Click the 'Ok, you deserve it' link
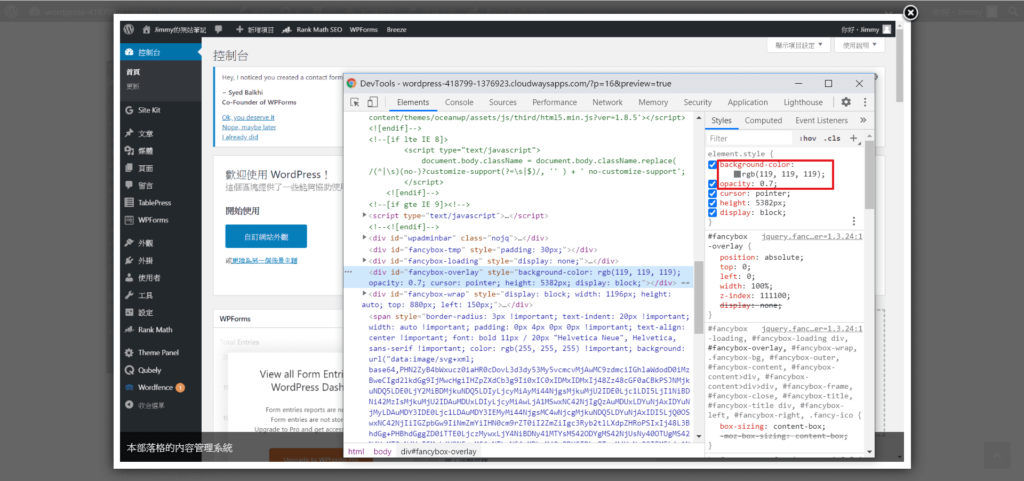 (250, 117)
